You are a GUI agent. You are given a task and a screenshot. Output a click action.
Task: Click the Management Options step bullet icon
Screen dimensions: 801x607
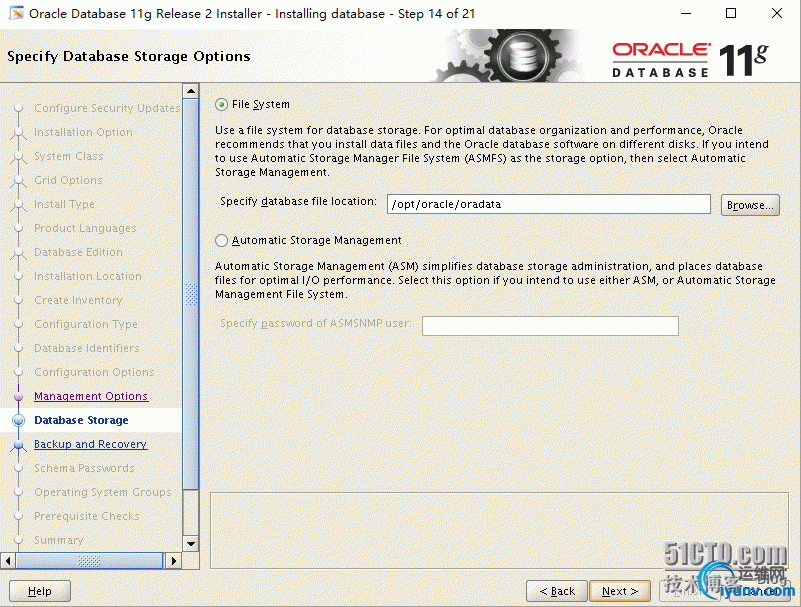[x=19, y=396]
